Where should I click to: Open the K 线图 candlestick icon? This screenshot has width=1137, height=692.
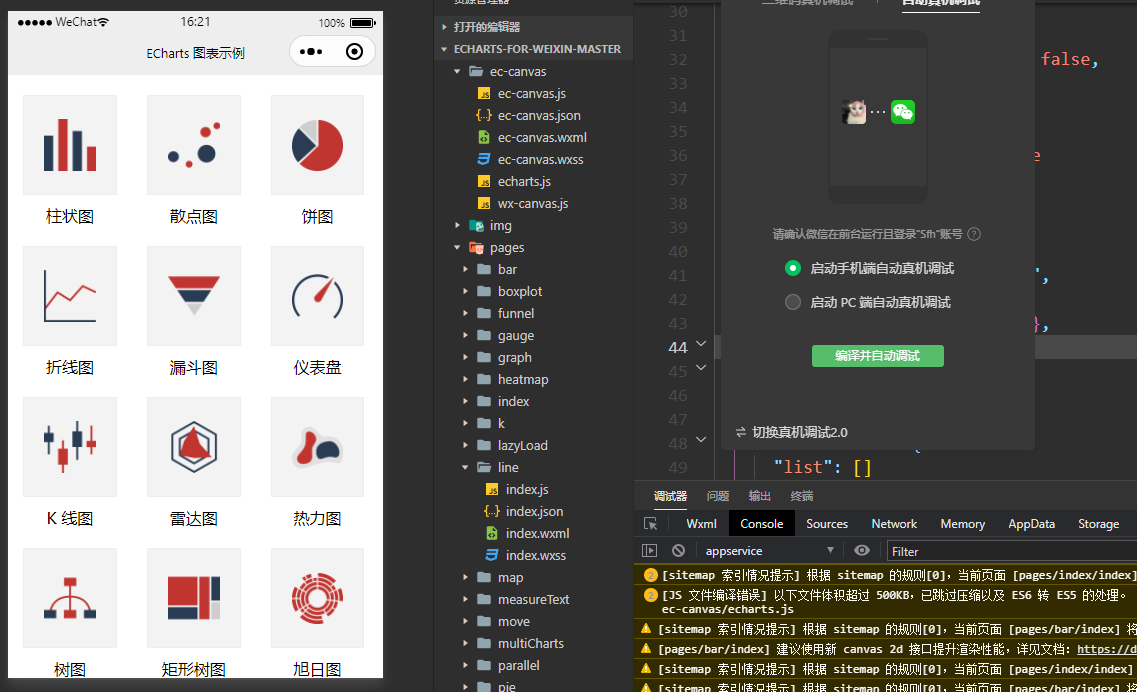pyautogui.click(x=70, y=447)
